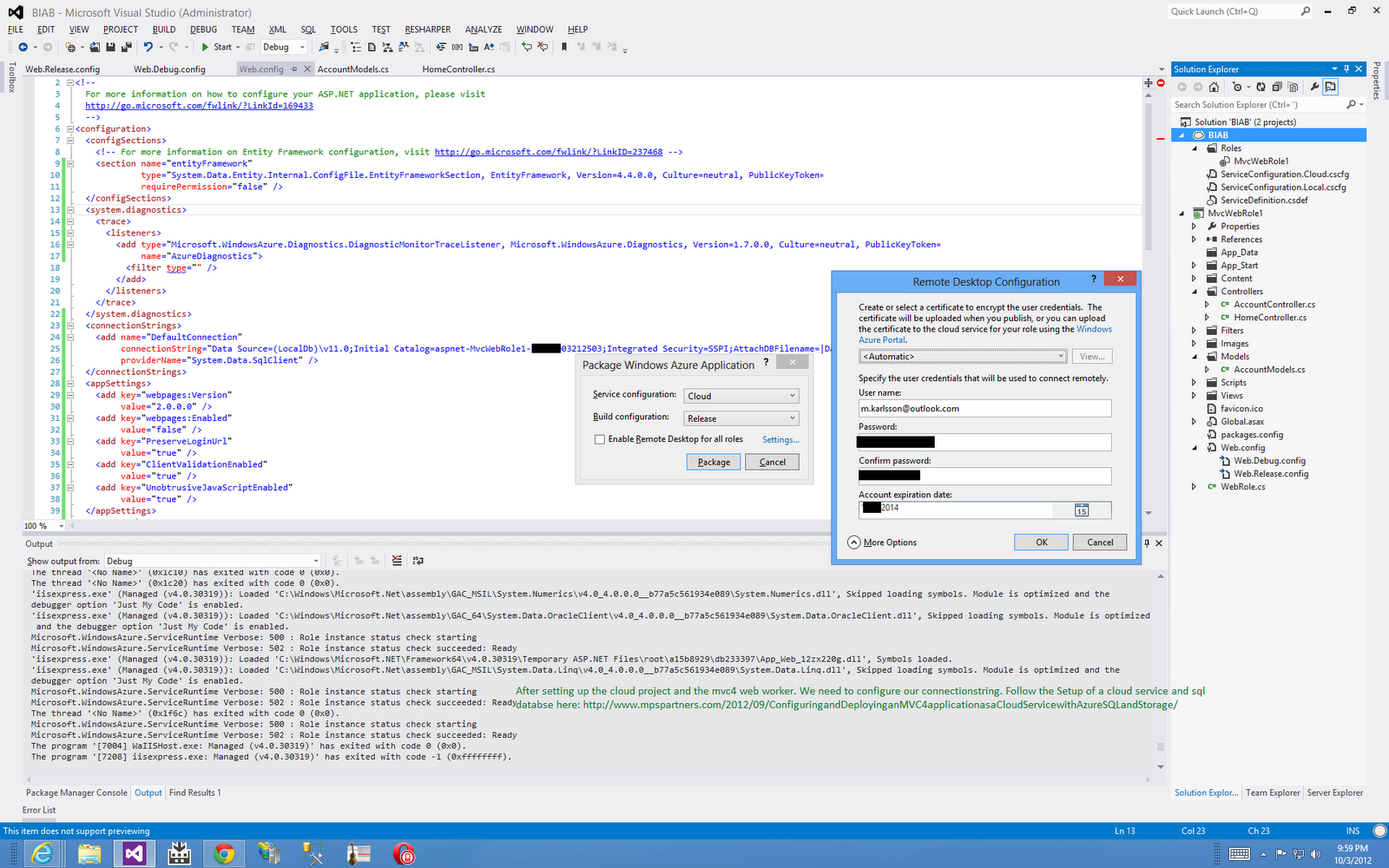The image size is (1389, 868).
Task: Click the Uncomment Selection toolbar icon
Action: tap(543, 47)
